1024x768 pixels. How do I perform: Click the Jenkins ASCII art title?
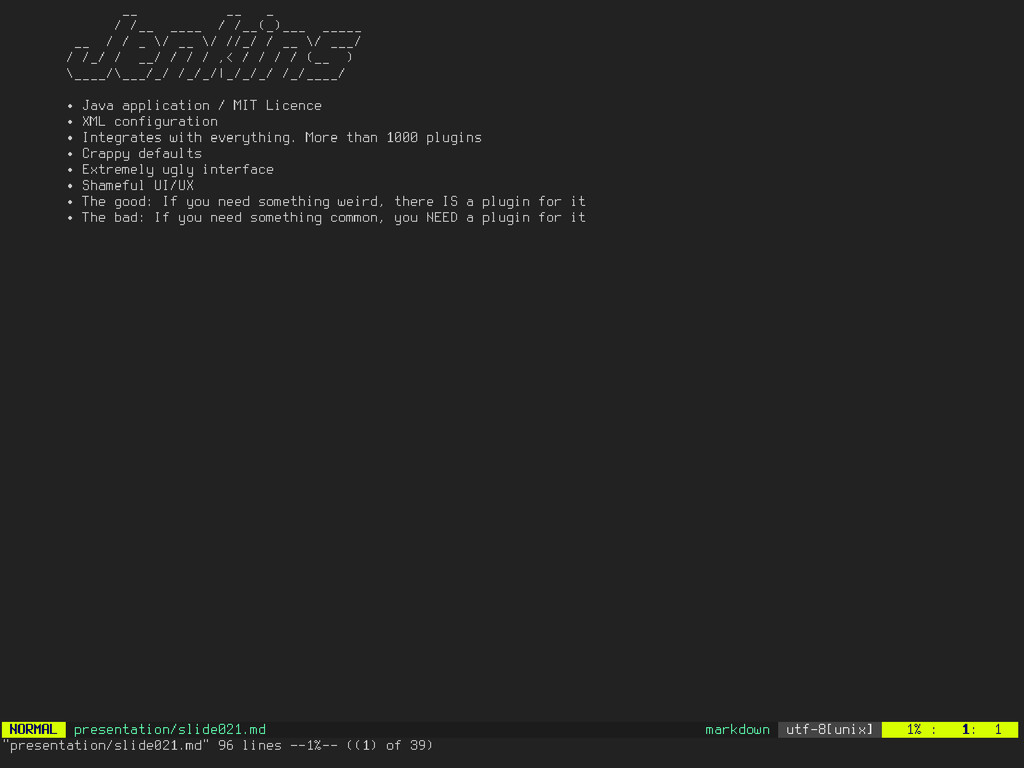pyautogui.click(x=214, y=46)
